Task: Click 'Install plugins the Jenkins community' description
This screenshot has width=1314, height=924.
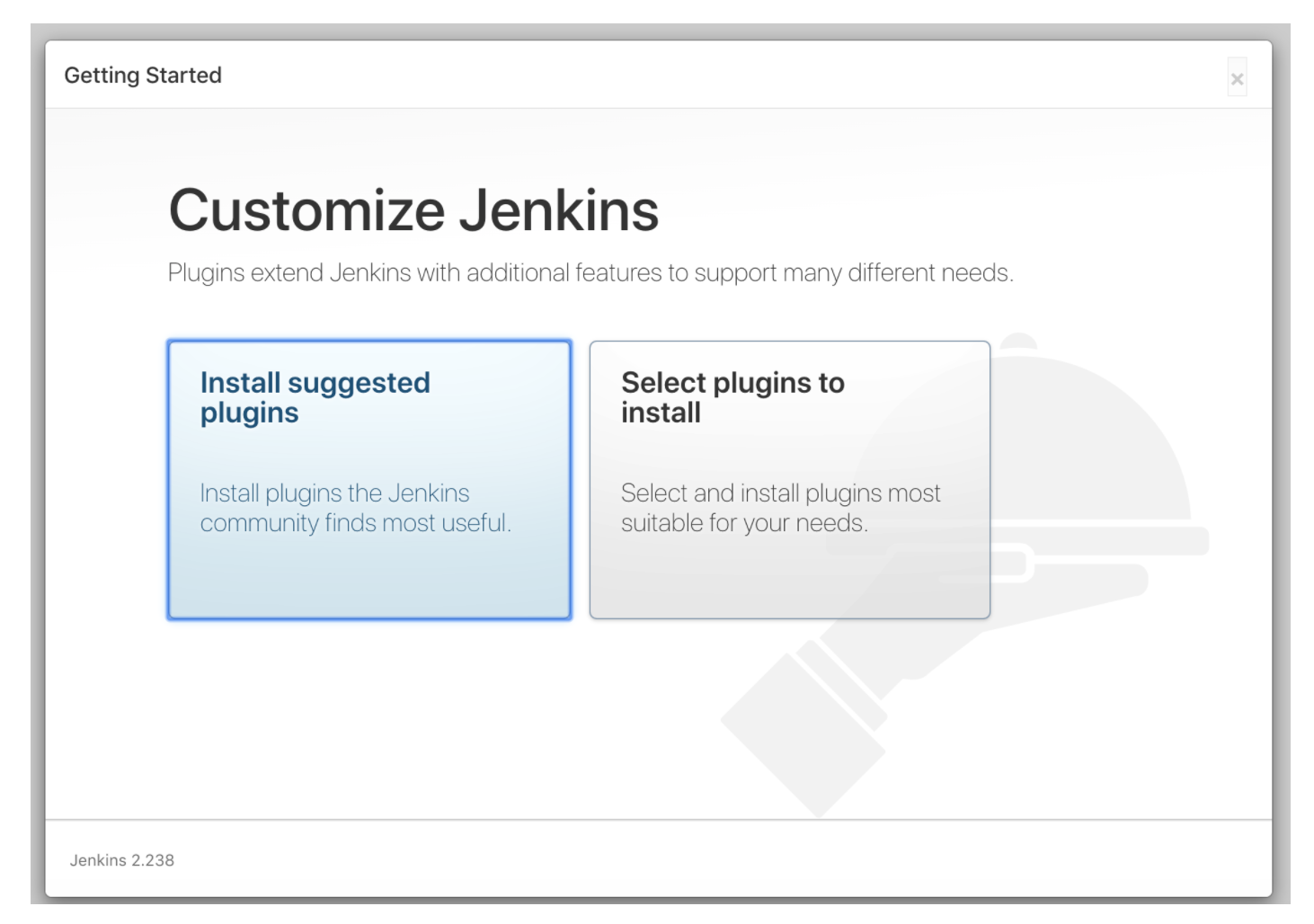Action: point(355,508)
